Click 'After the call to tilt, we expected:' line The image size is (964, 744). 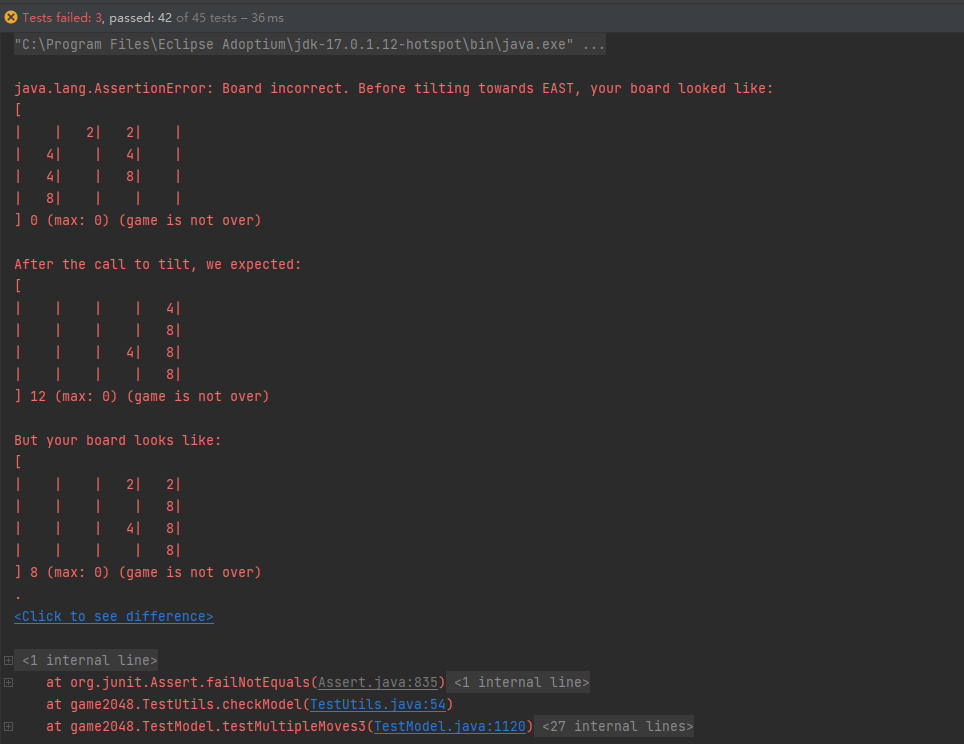click(158, 264)
